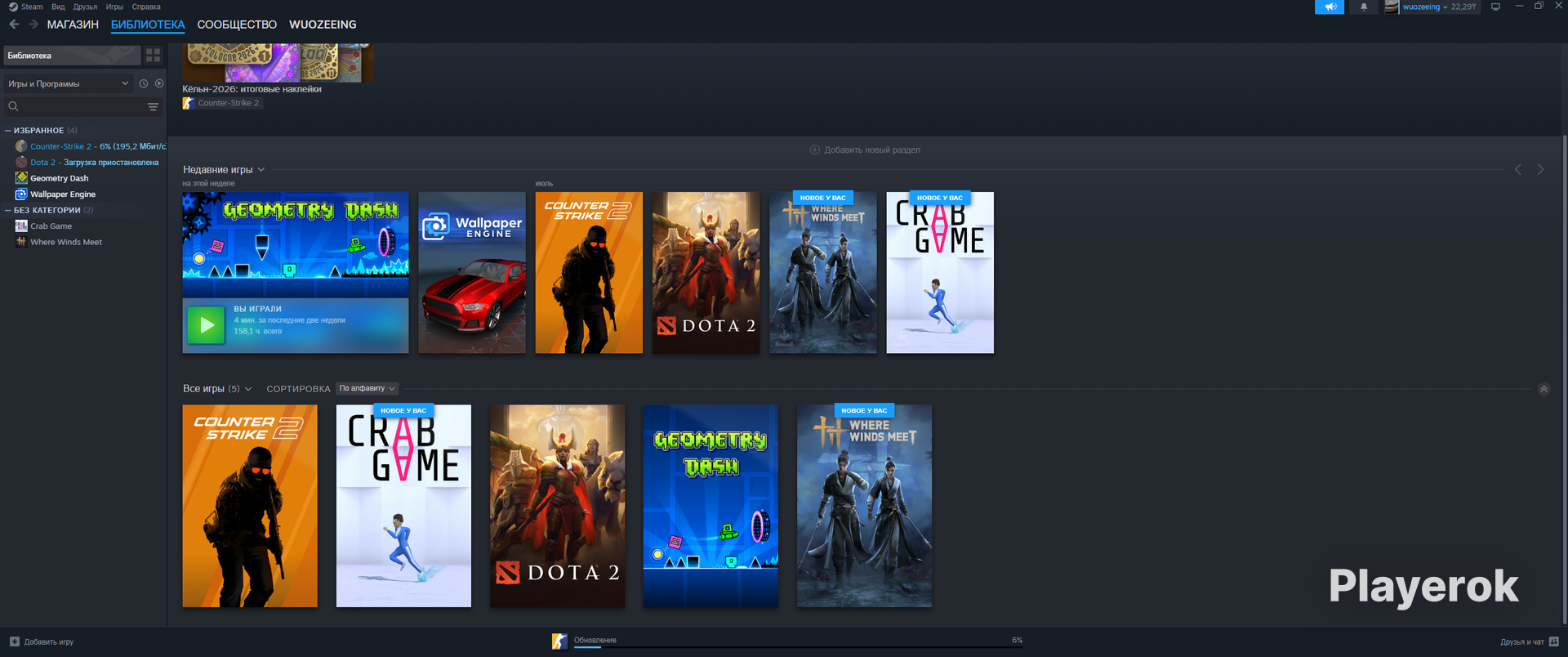Open Where Winds Meet cover in recent games
Image resolution: width=1568 pixels, height=657 pixels.
coord(823,273)
